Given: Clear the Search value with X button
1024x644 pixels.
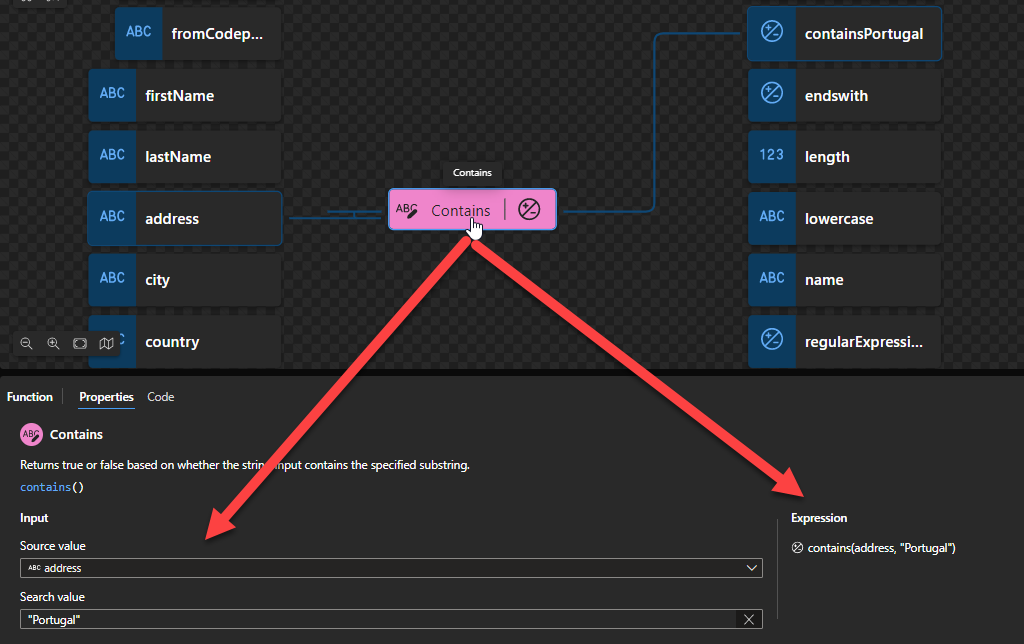Looking at the screenshot, I should [749, 620].
